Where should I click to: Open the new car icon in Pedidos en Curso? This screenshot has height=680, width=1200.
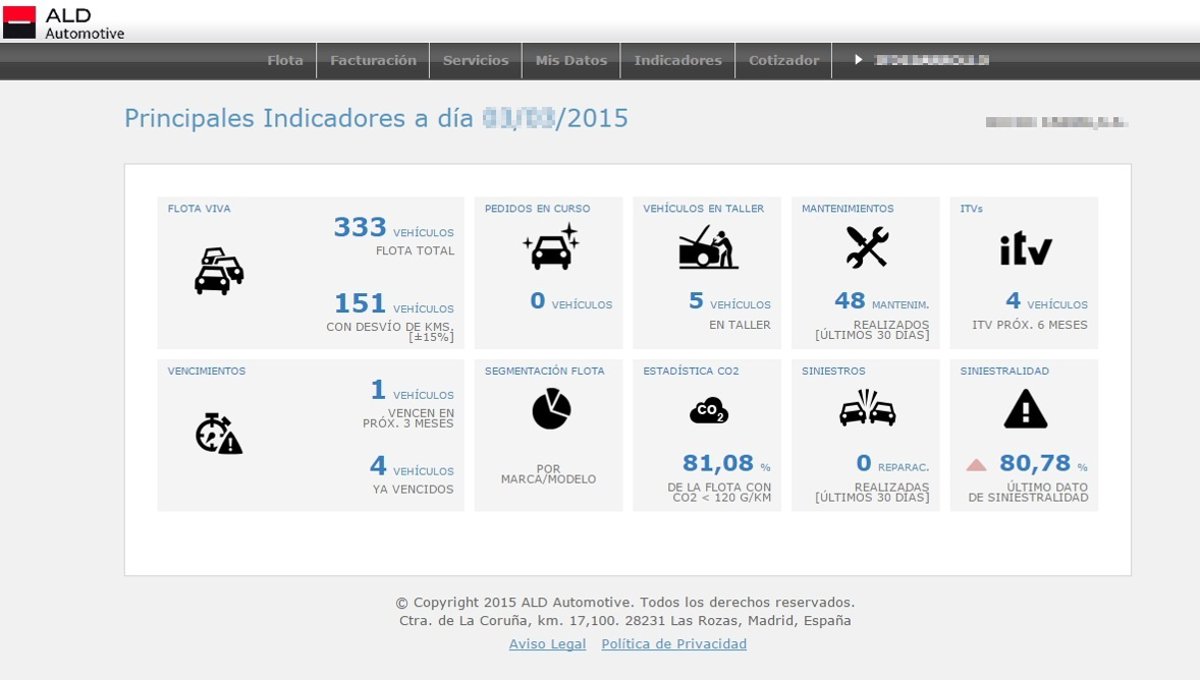pyautogui.click(x=550, y=247)
